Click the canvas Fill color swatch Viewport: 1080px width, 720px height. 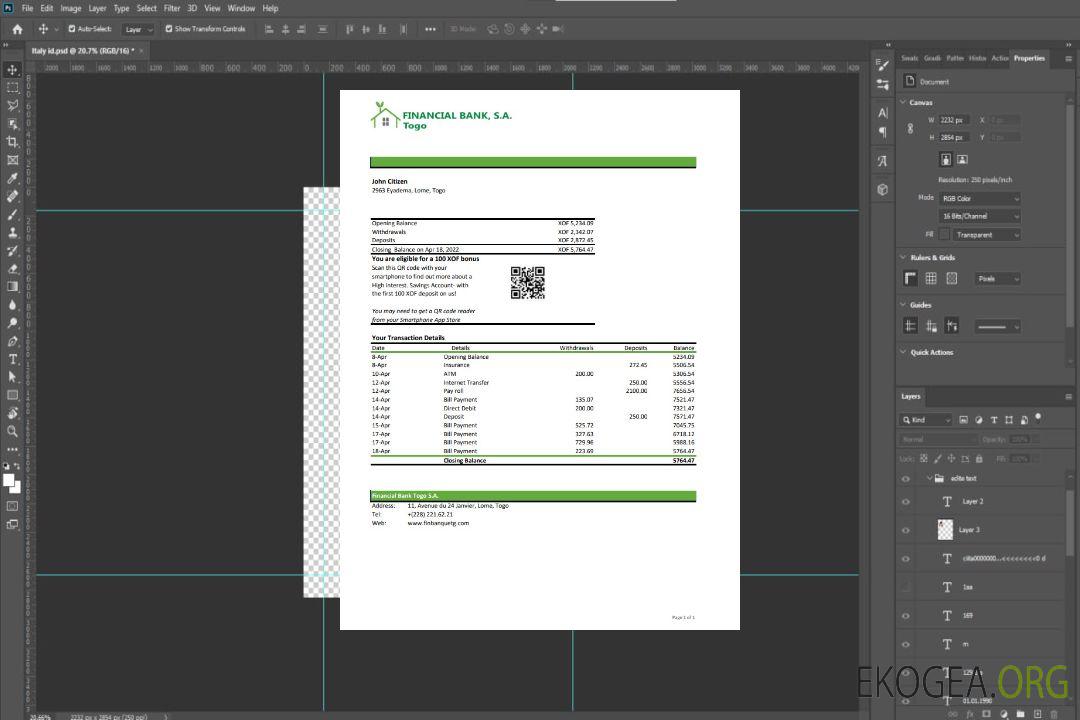click(x=944, y=234)
